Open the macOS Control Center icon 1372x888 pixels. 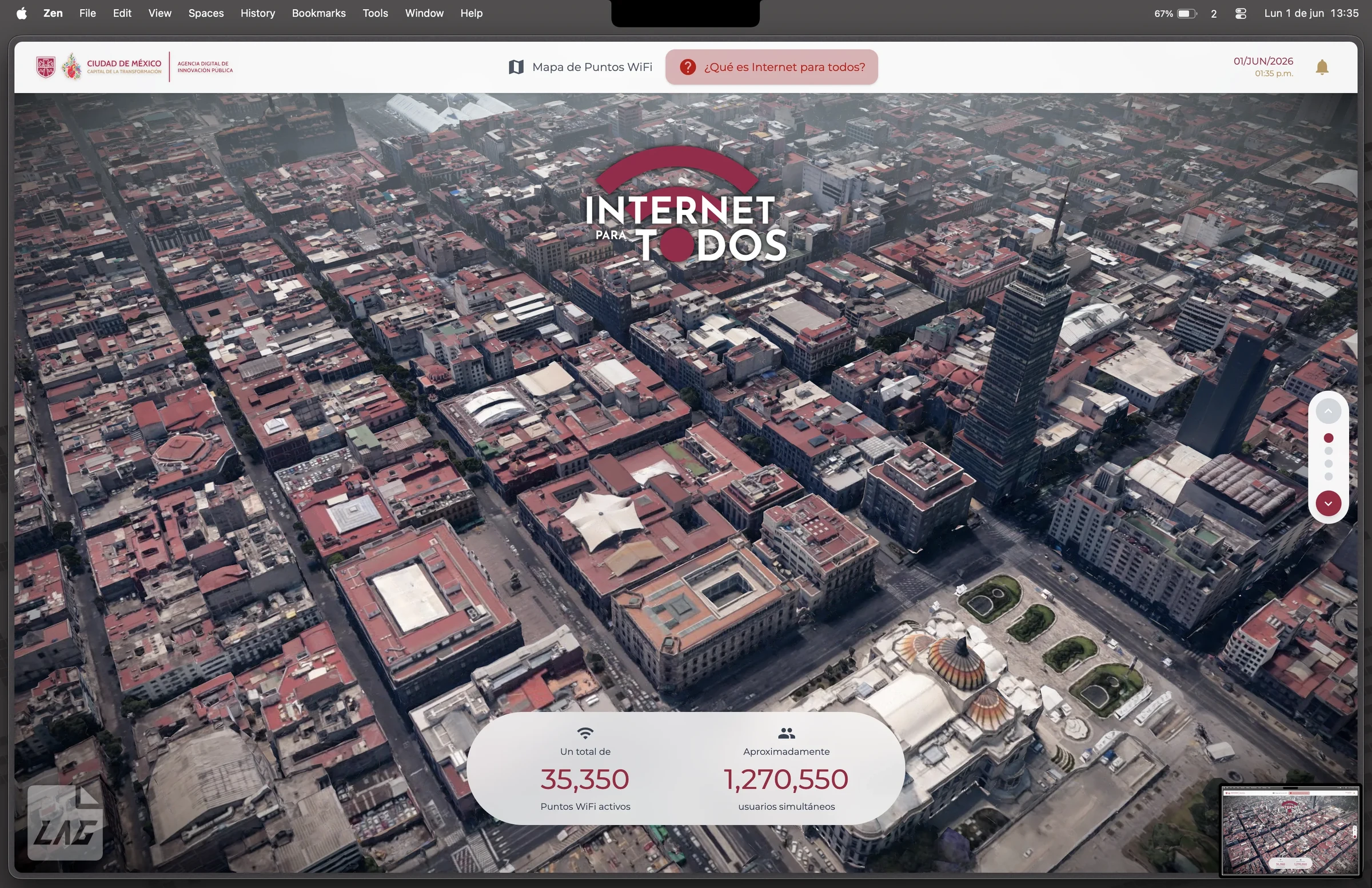click(x=1241, y=13)
